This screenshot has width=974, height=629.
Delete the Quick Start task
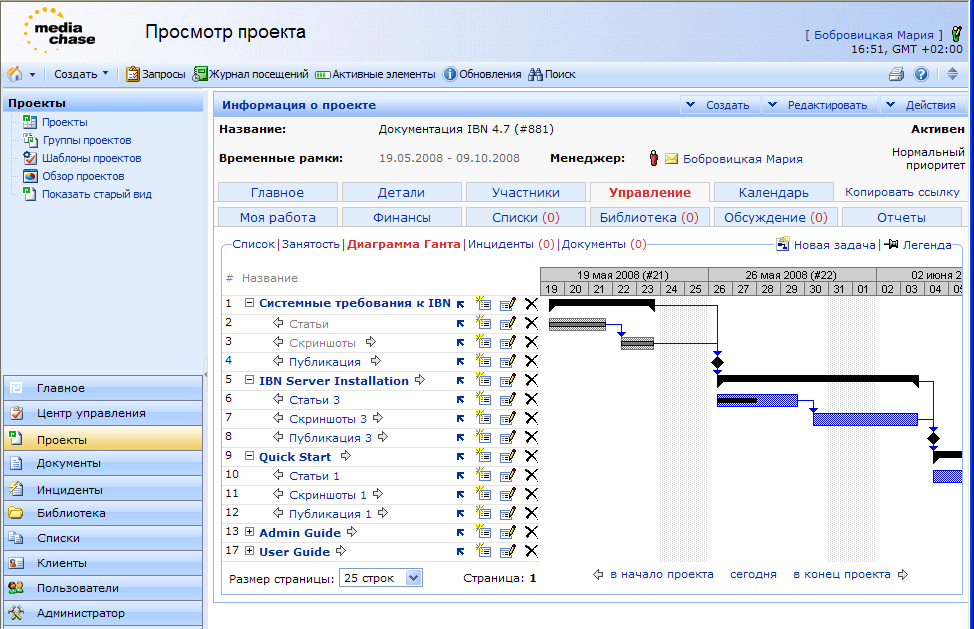(531, 456)
